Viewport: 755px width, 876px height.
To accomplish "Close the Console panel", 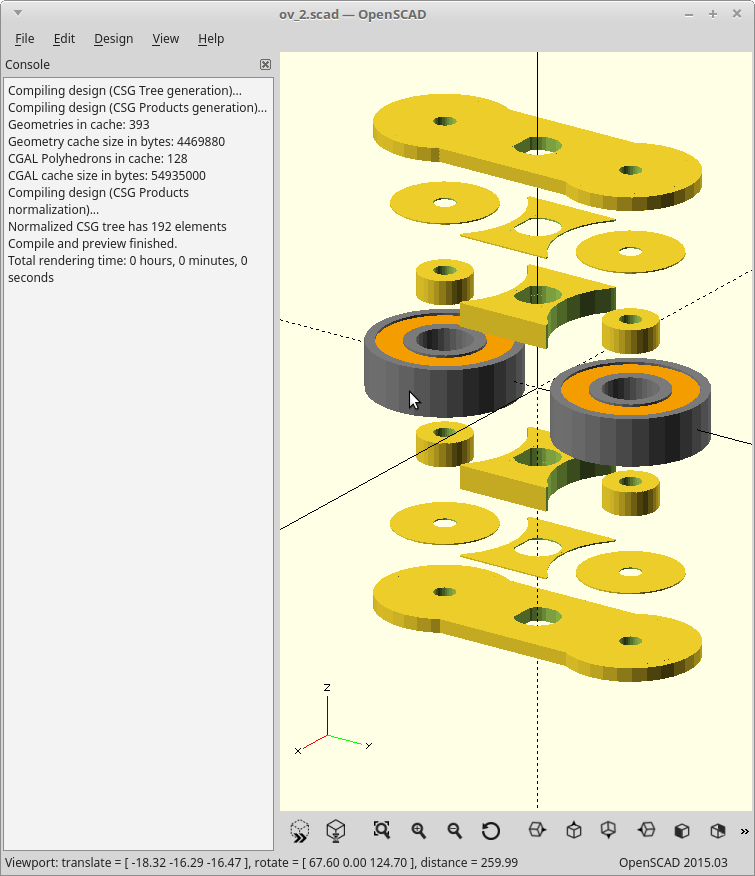I will click(x=265, y=64).
